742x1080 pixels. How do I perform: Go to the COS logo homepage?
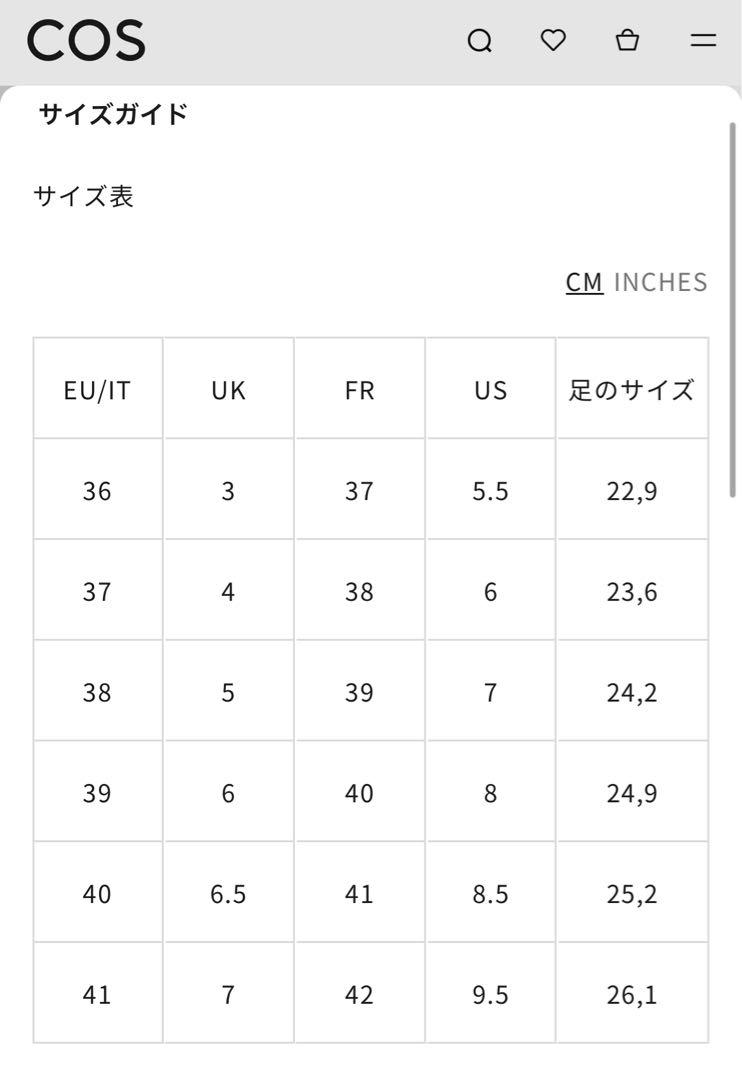tap(86, 40)
